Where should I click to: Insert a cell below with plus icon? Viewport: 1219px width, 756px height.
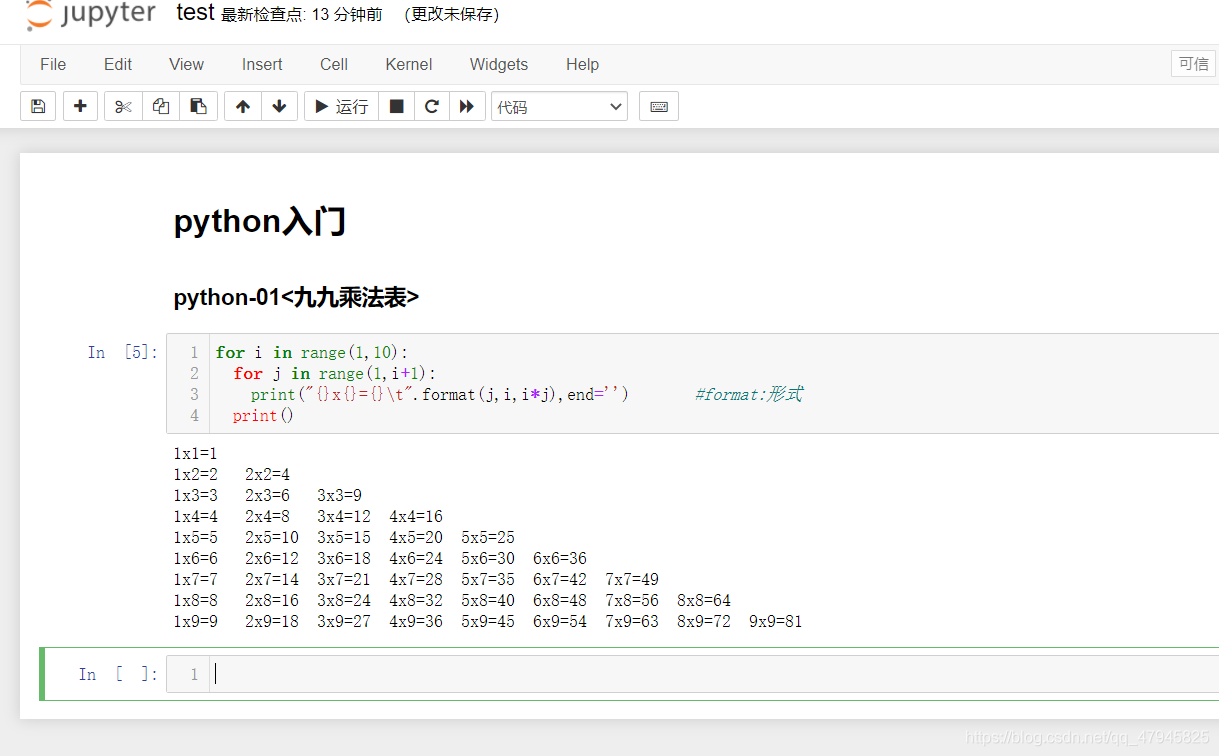80,106
